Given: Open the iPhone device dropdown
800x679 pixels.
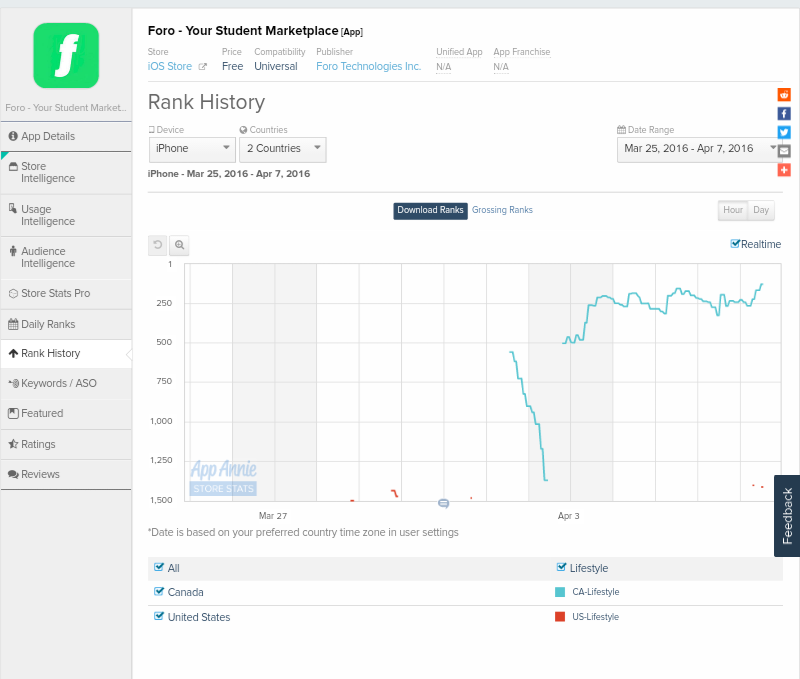Looking at the screenshot, I should point(192,149).
